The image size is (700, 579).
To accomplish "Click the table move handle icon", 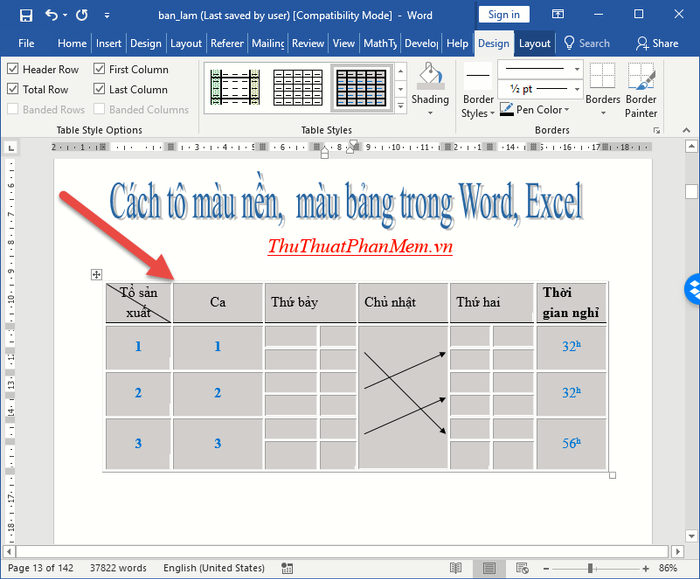I will pos(96,274).
